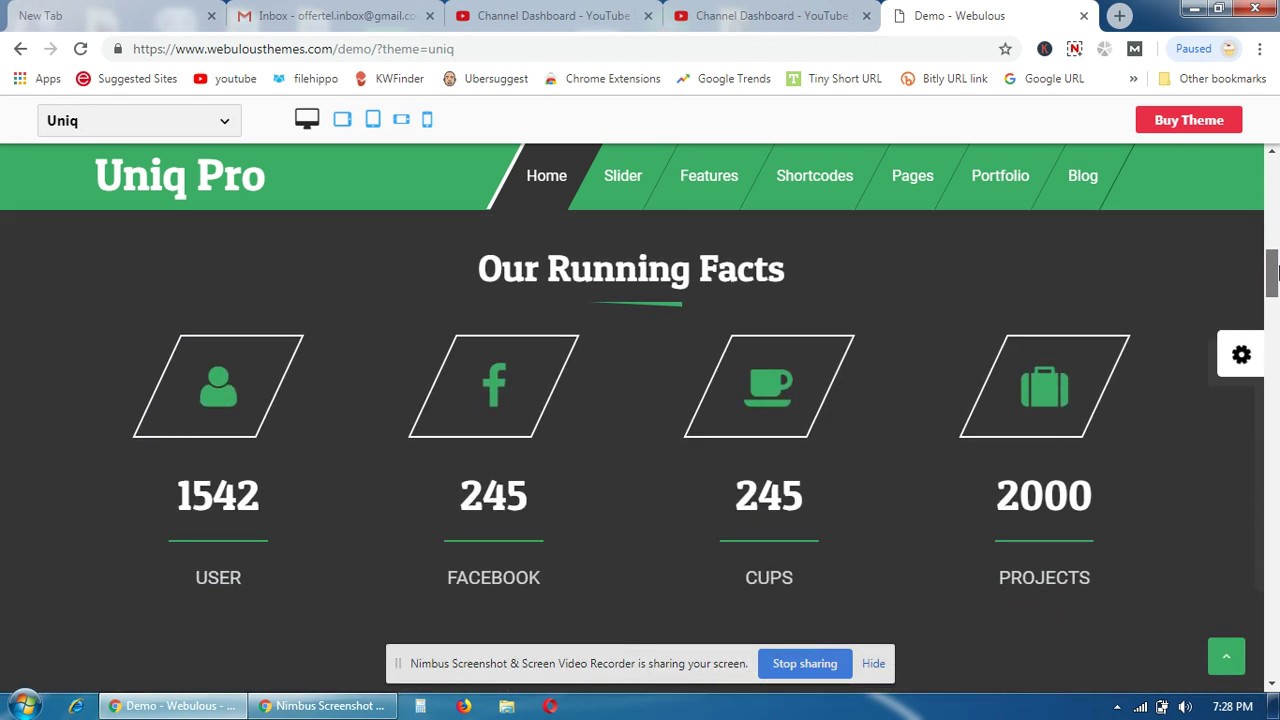Open the Shortcodes menu item
Image resolution: width=1280 pixels, height=720 pixels.
click(x=814, y=176)
